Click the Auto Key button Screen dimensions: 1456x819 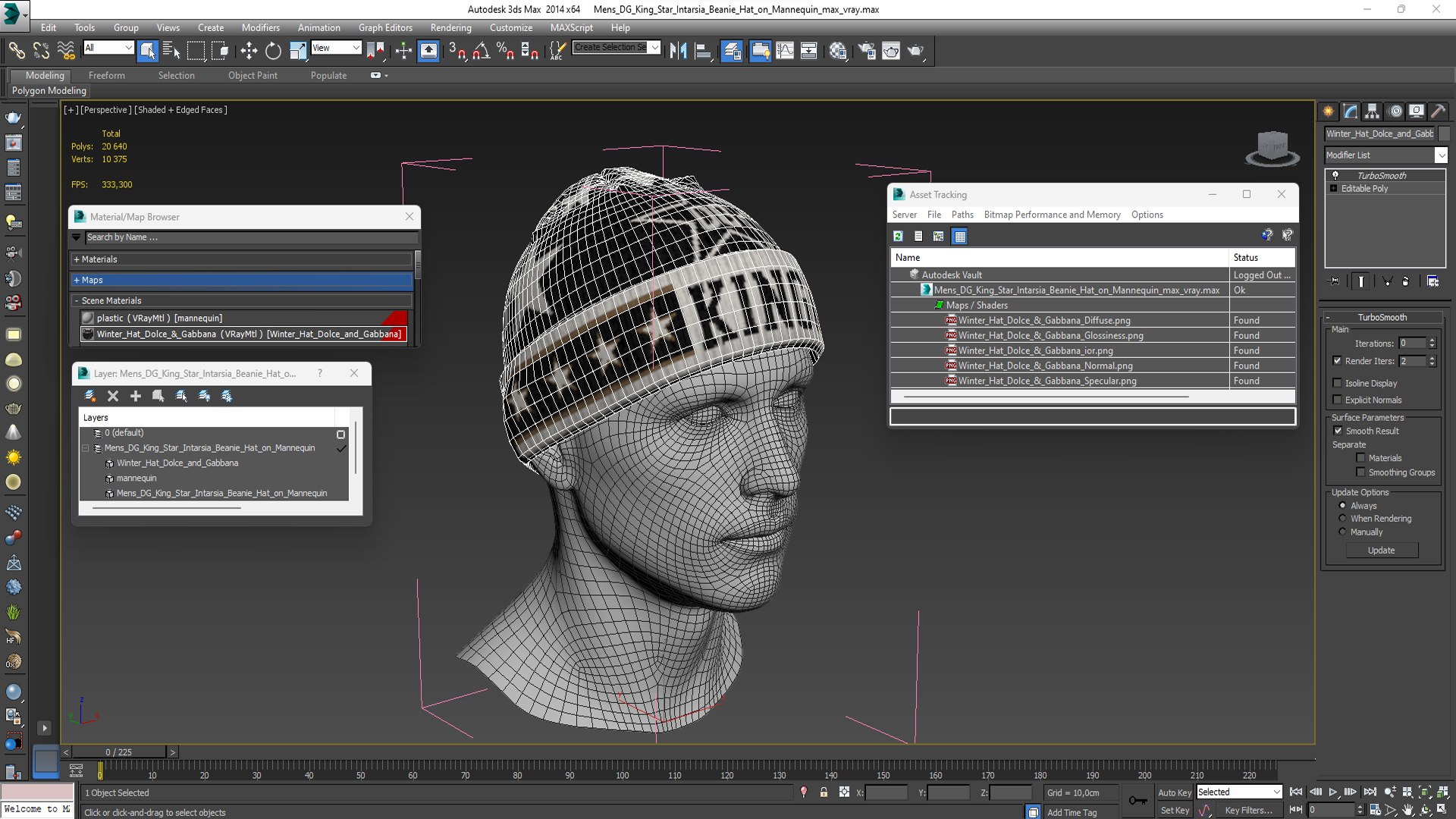click(x=1175, y=792)
